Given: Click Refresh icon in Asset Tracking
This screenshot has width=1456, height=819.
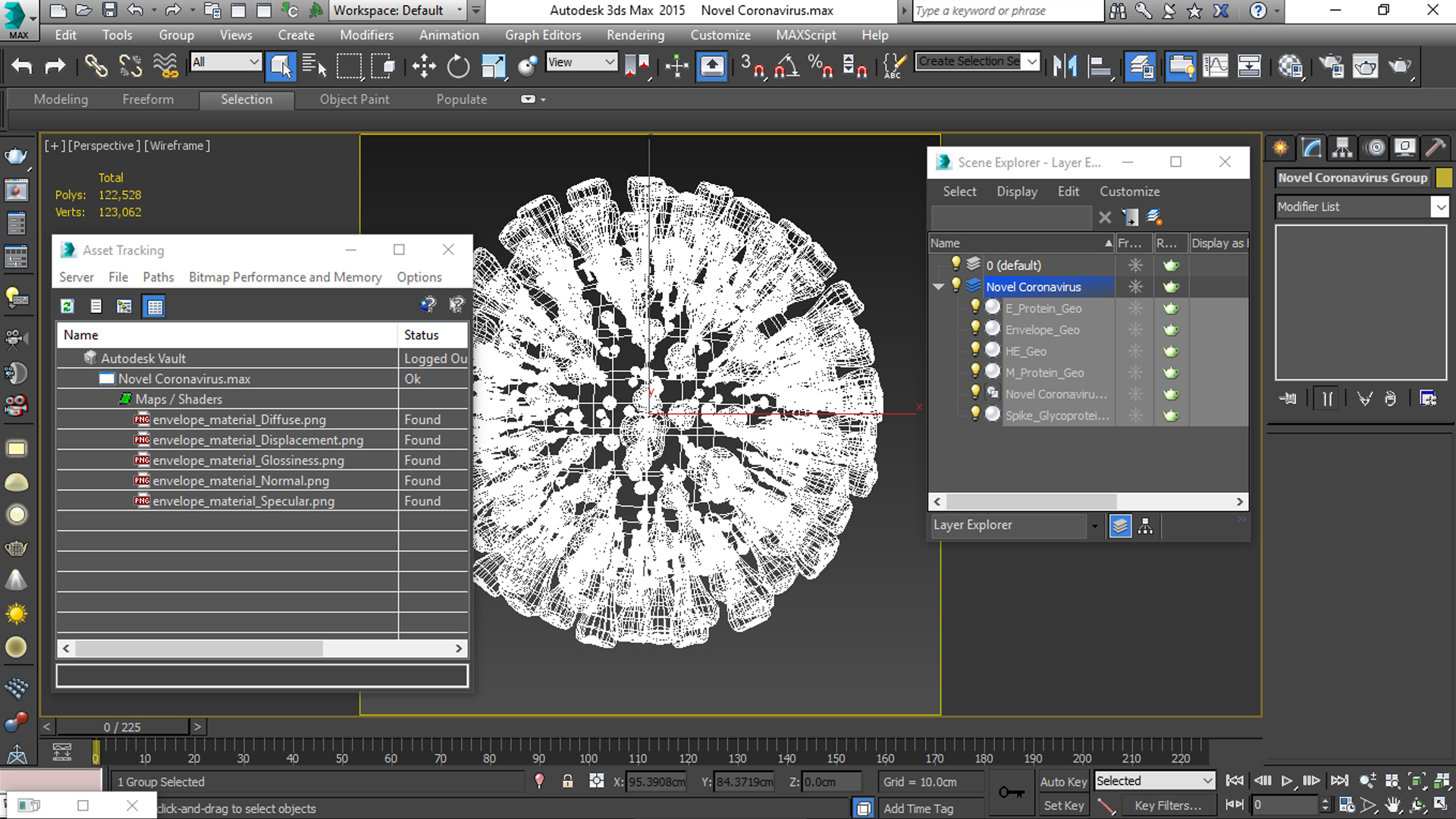Looking at the screenshot, I should click(67, 306).
